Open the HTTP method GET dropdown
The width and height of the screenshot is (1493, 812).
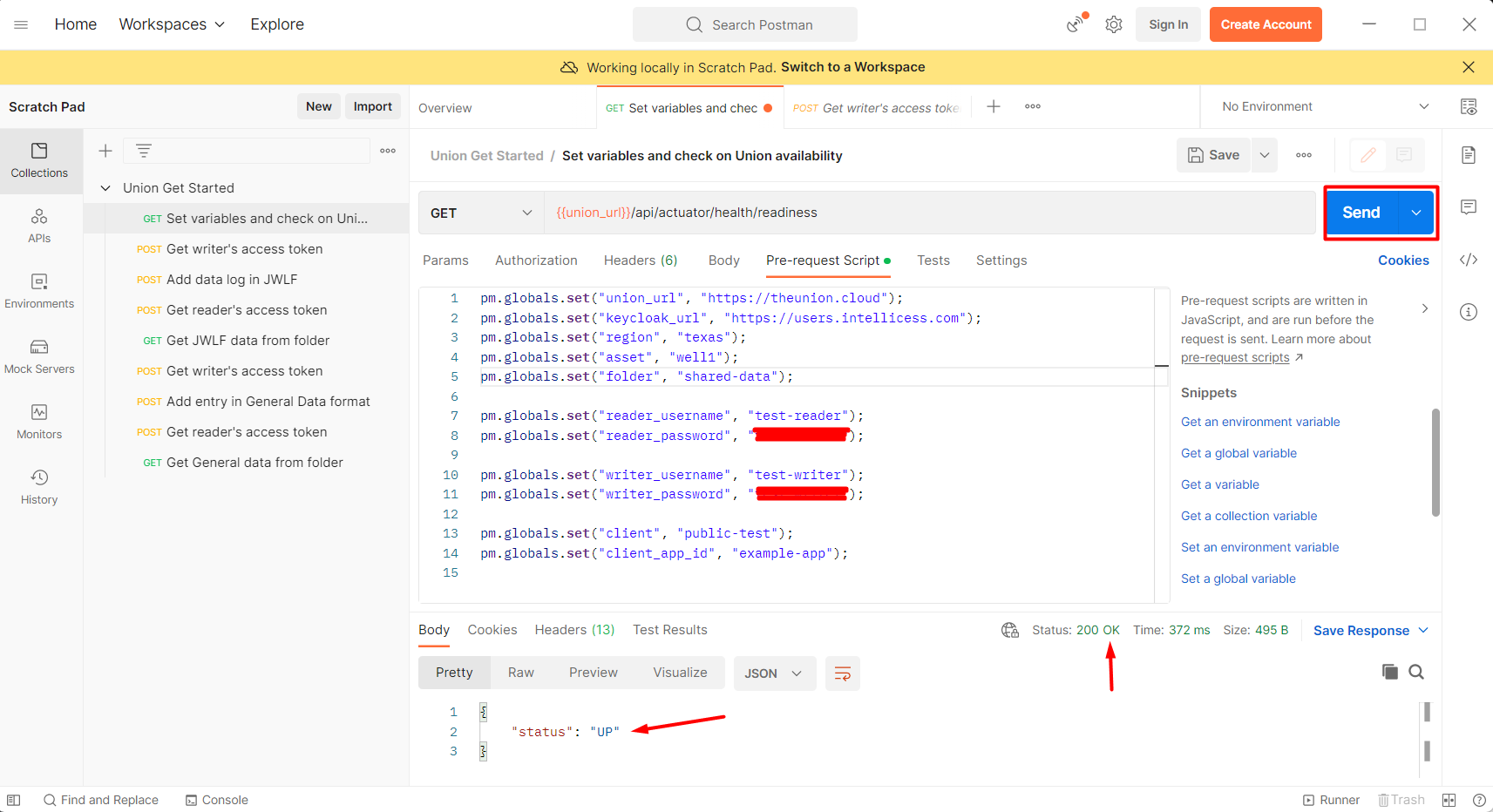481,213
